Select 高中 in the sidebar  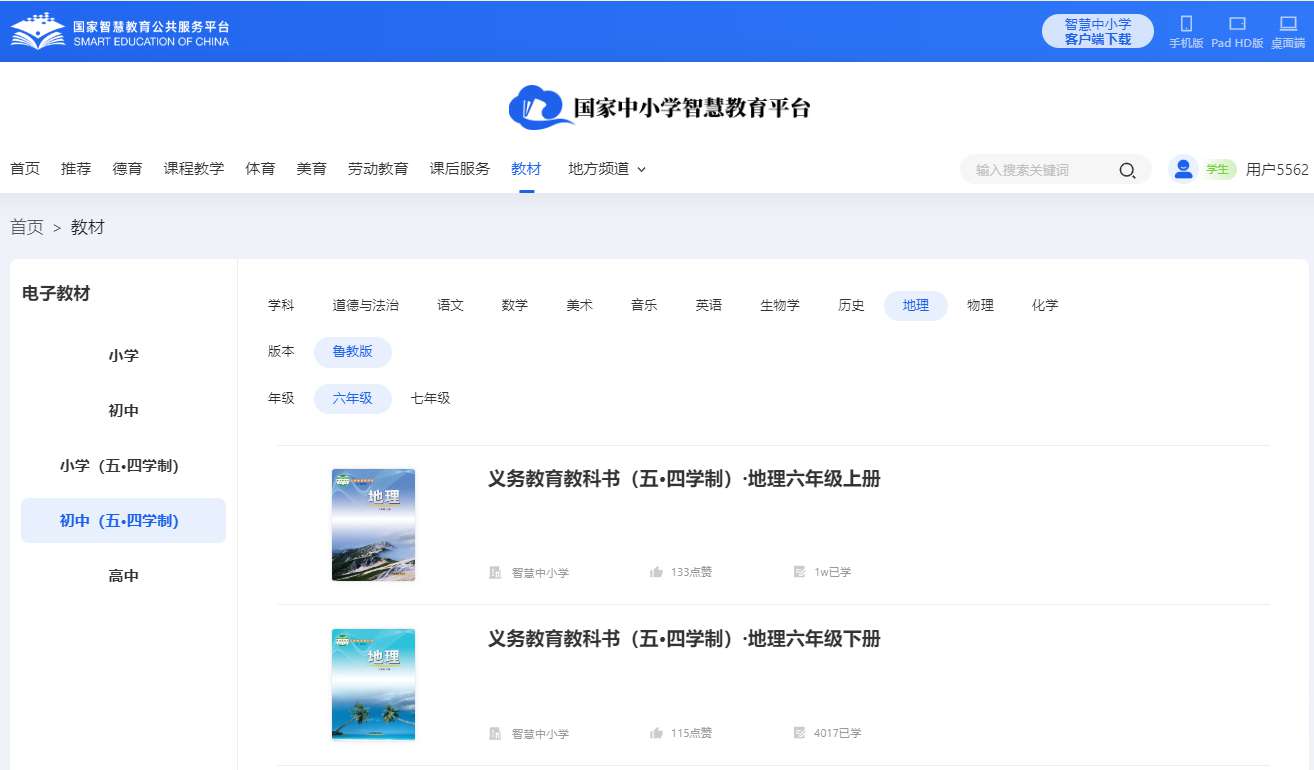coord(124,575)
